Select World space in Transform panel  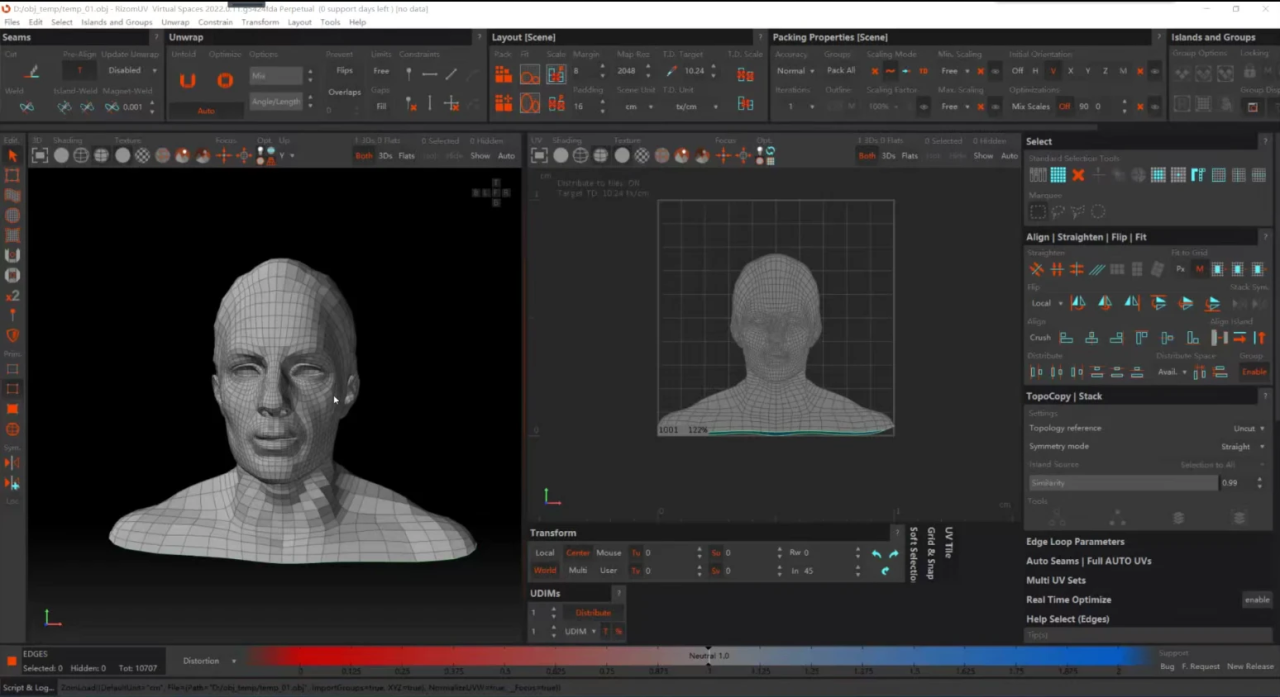[545, 570]
